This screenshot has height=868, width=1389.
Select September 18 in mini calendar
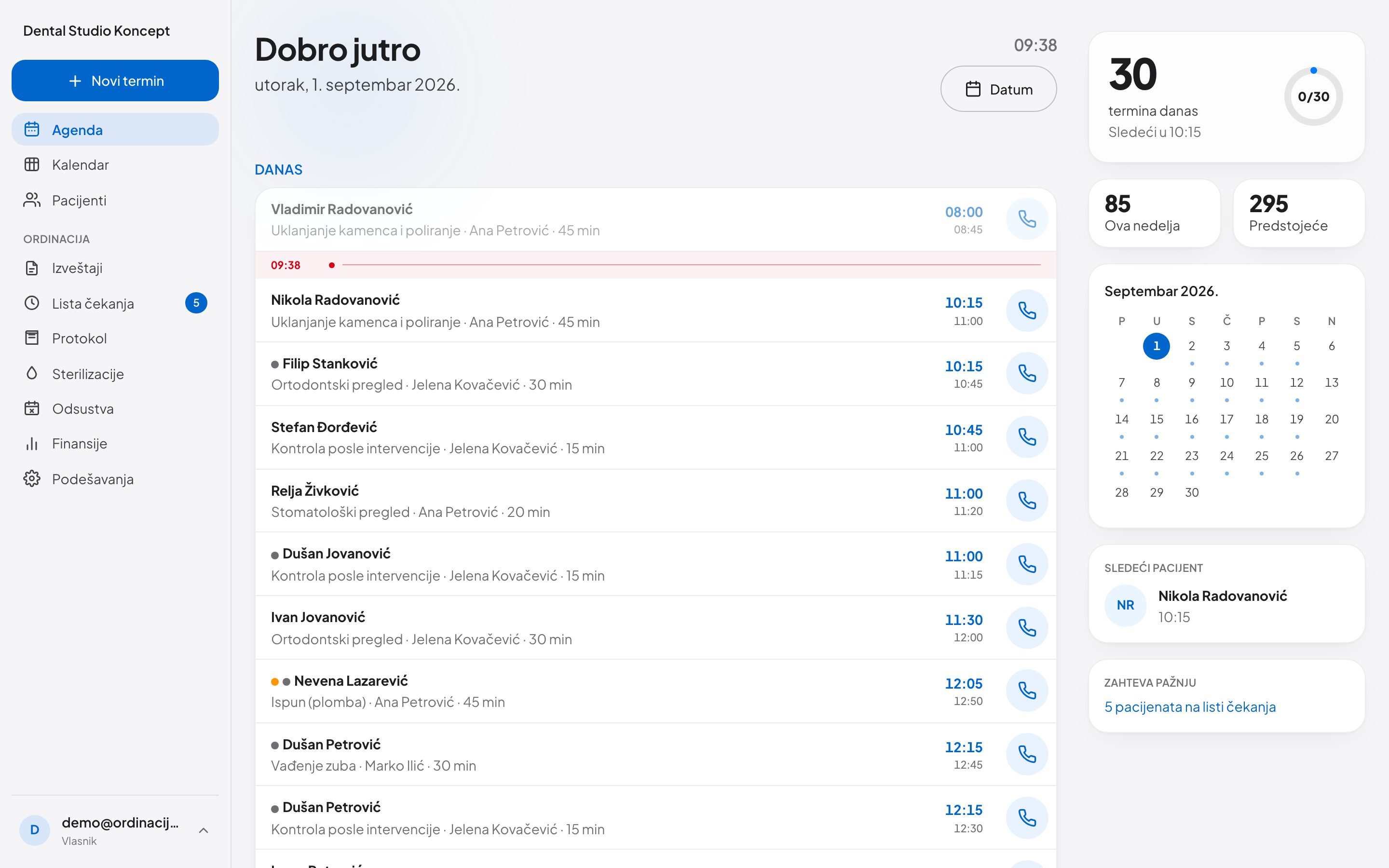tap(1262, 420)
